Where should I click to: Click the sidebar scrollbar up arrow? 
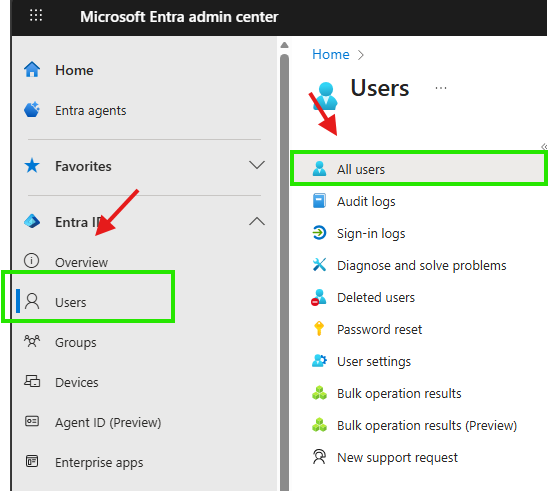pyautogui.click(x=284, y=45)
